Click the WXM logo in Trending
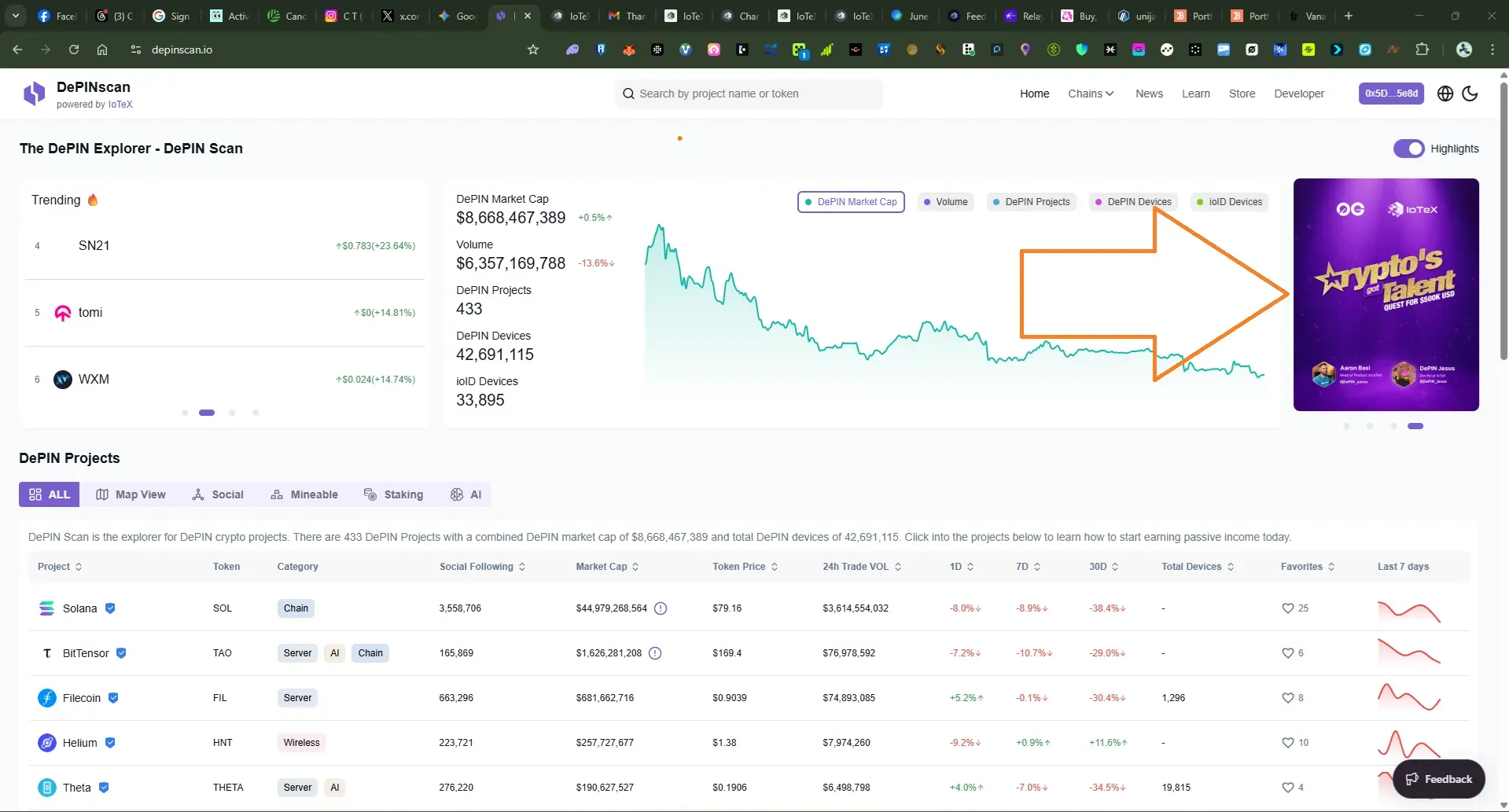1509x812 pixels. (63, 380)
